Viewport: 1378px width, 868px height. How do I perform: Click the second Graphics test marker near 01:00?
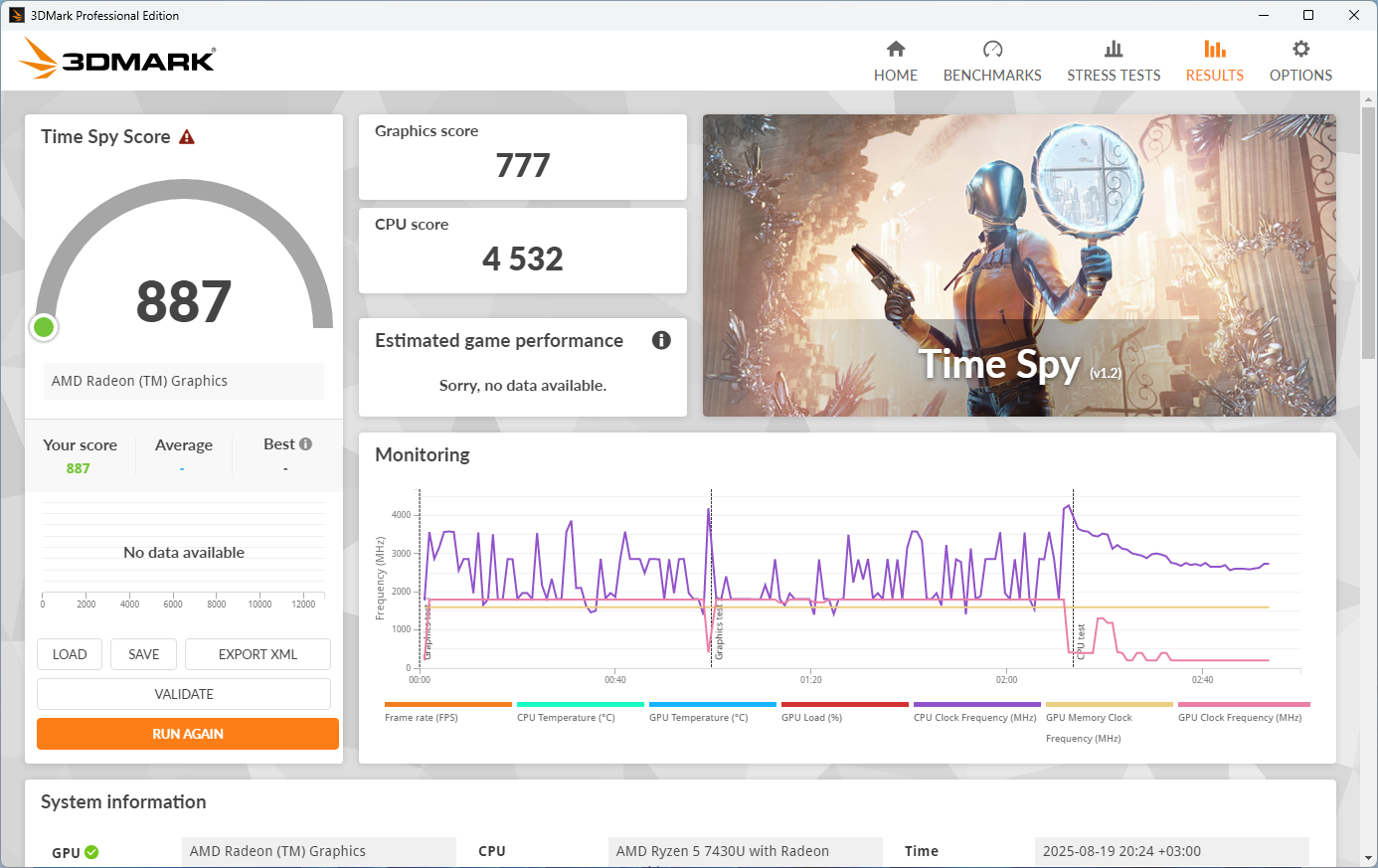point(719,632)
